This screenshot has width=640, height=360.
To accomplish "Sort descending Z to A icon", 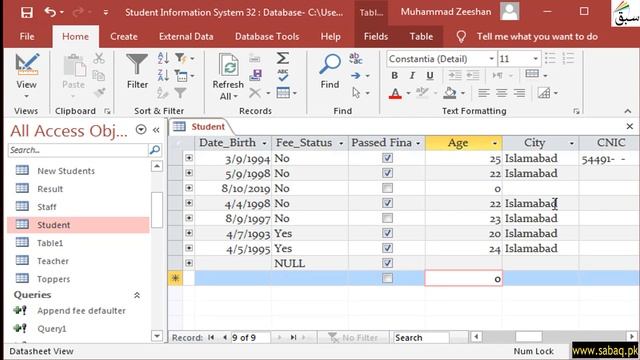I will (x=163, y=76).
